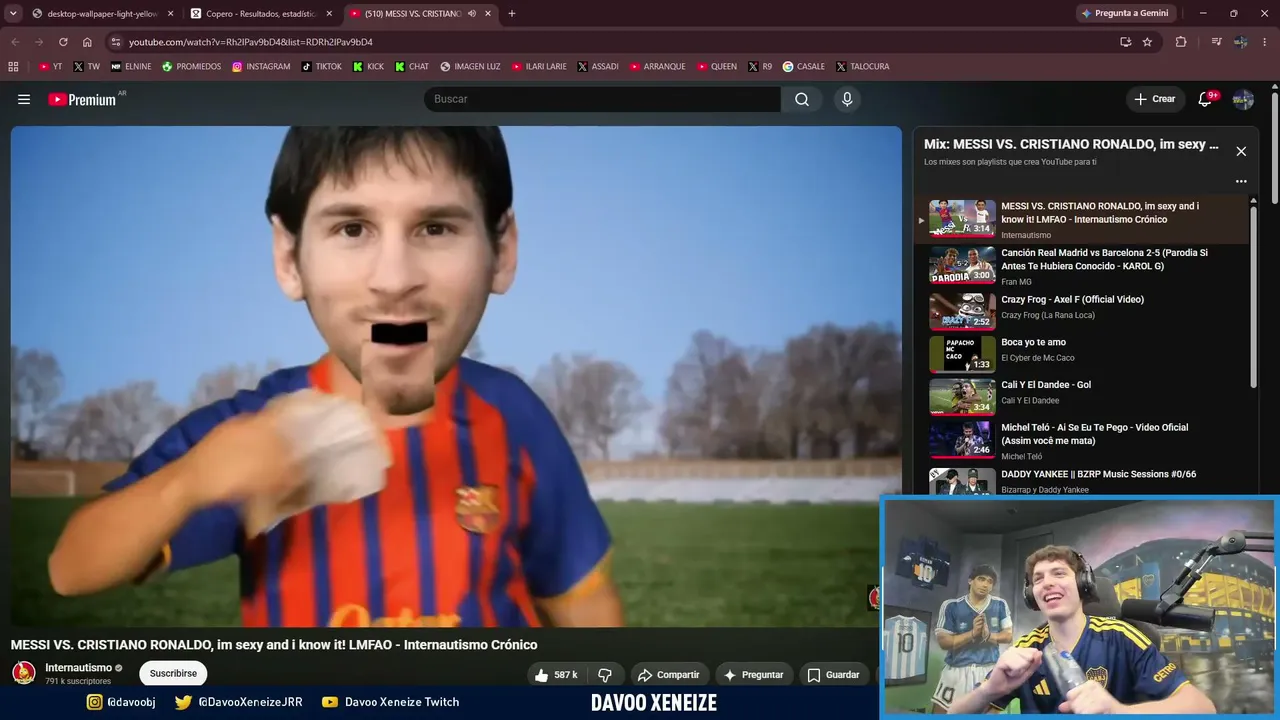Close the Mix playlist panel
The image size is (1280, 720).
[x=1241, y=151]
